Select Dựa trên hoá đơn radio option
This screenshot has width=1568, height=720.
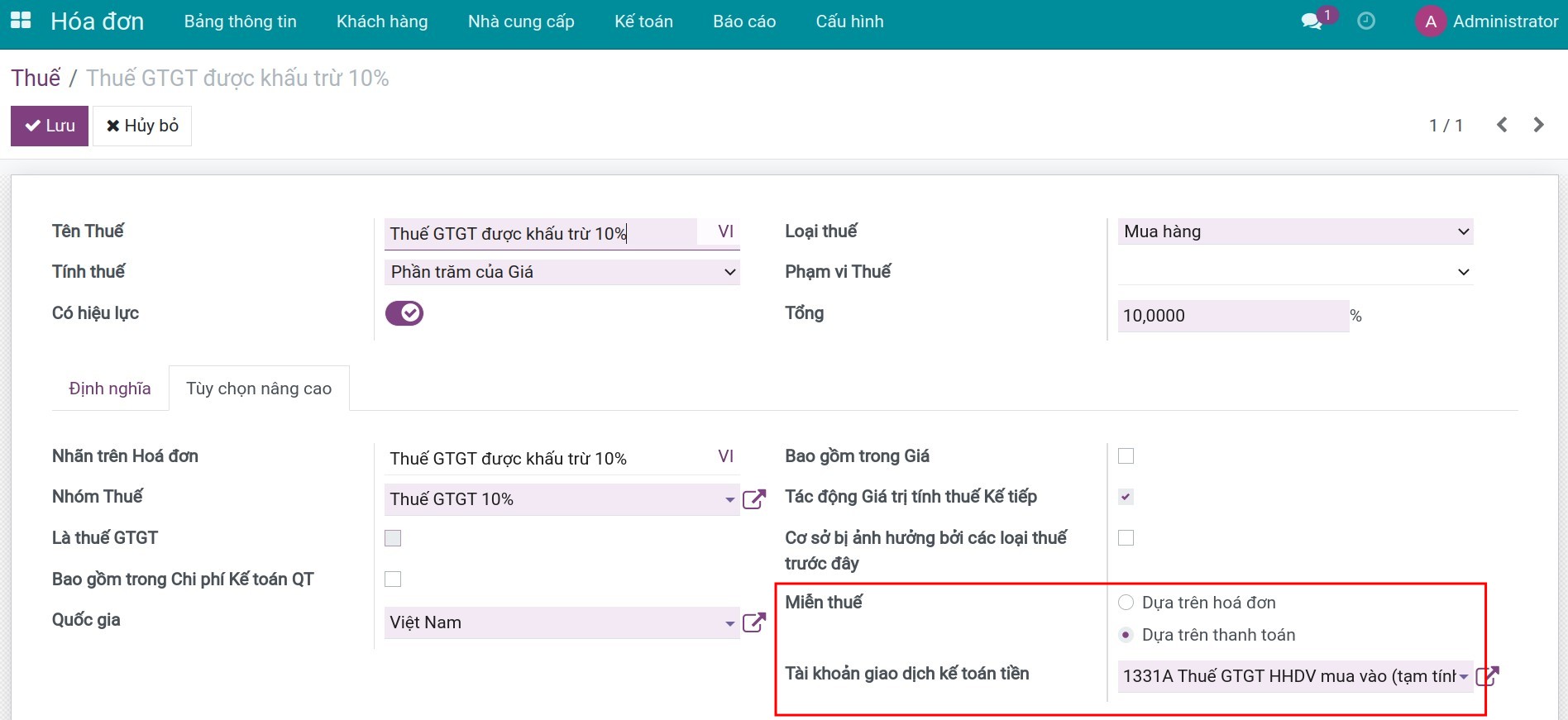[1126, 603]
